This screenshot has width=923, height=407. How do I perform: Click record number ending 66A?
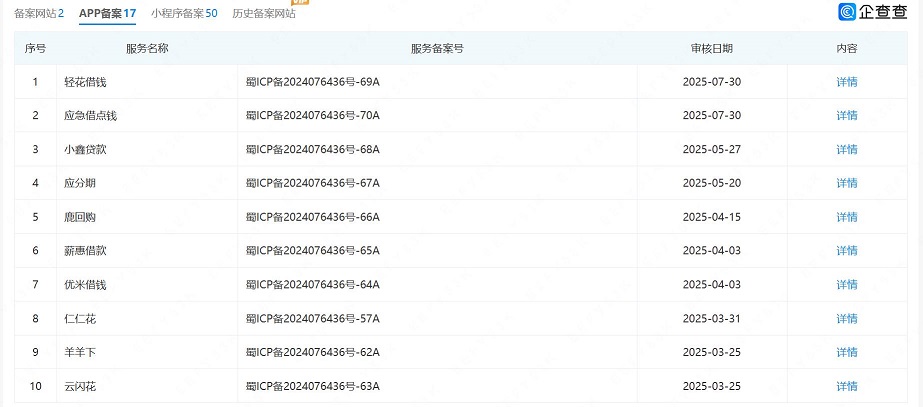(x=313, y=217)
